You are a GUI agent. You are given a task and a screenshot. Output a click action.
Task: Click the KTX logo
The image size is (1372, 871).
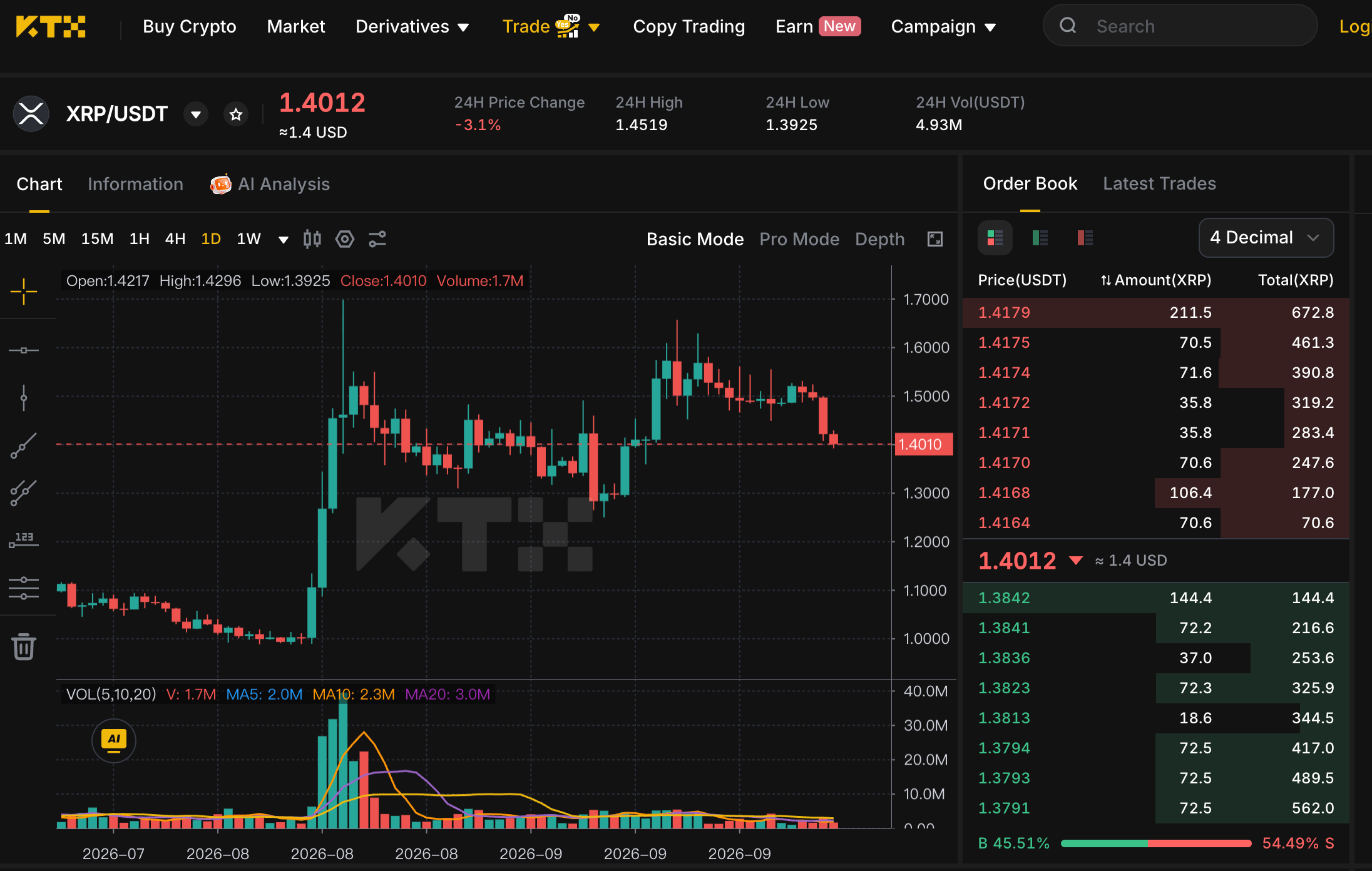point(51,27)
